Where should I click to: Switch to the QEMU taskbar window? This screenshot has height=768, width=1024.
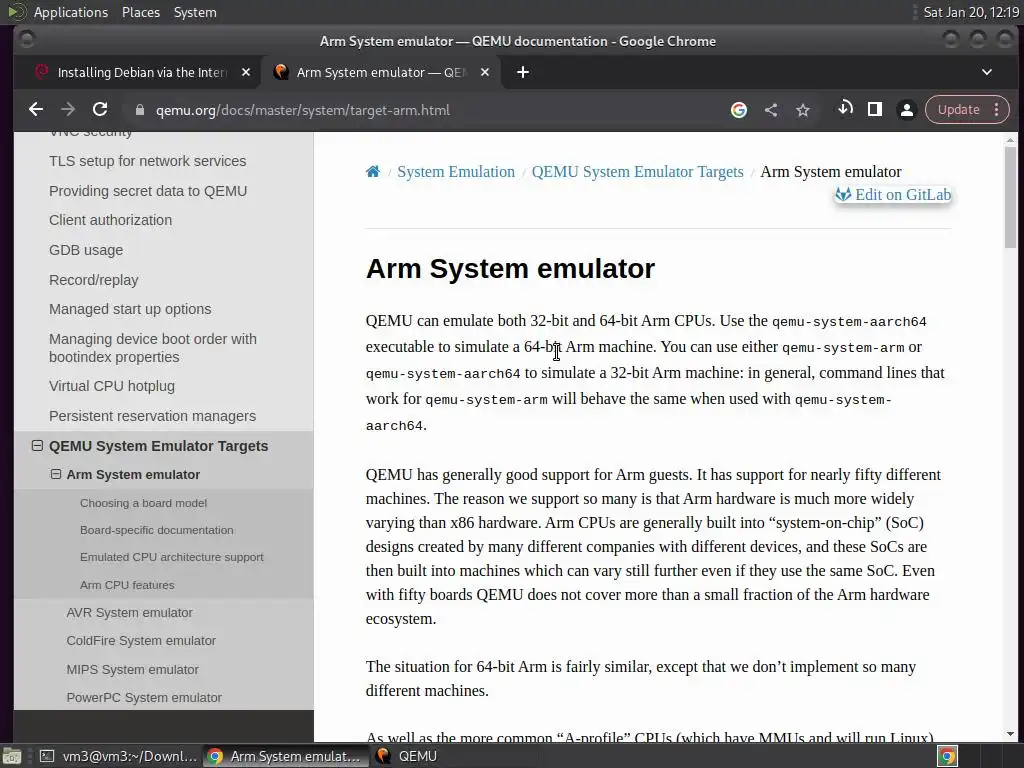coord(407,756)
